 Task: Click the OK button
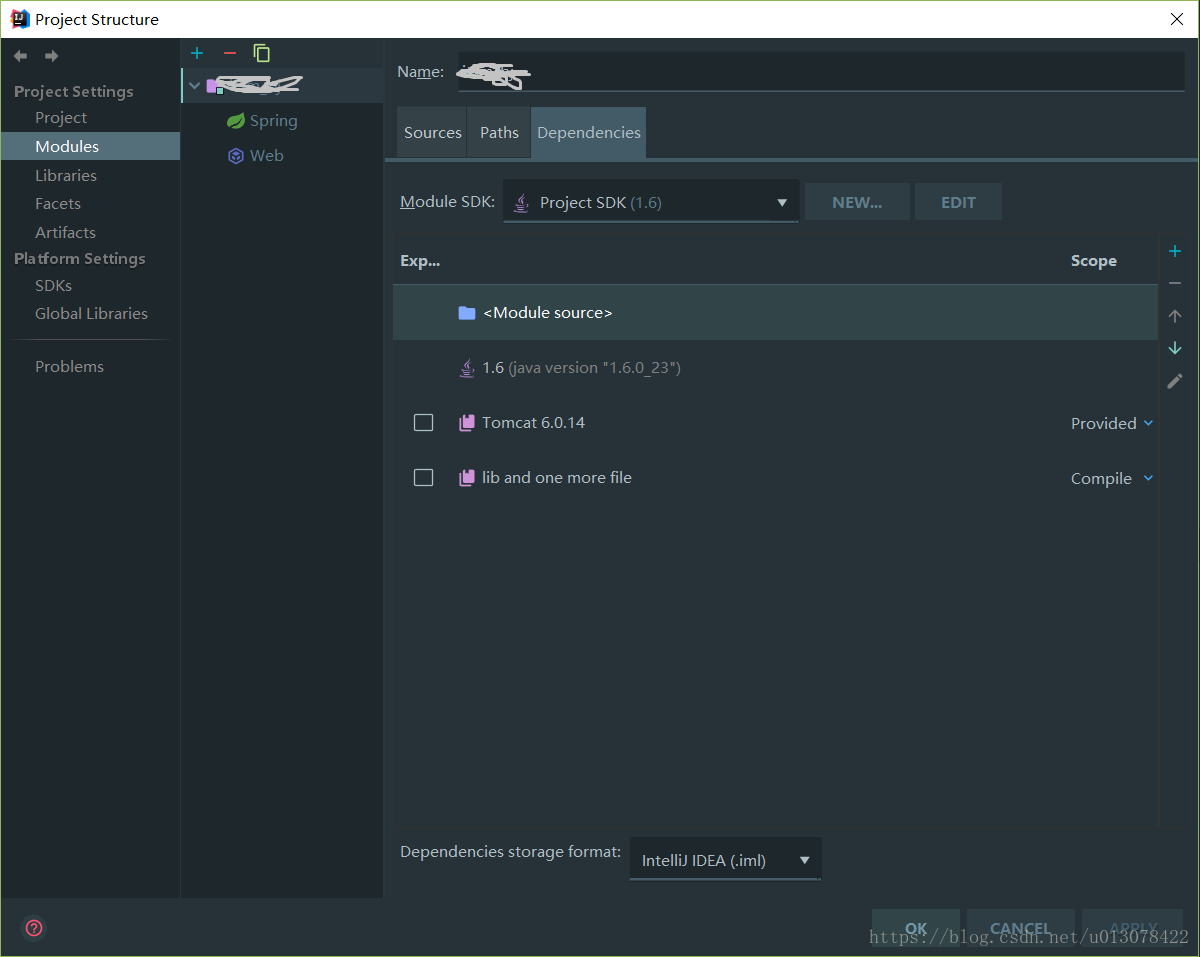click(916, 928)
